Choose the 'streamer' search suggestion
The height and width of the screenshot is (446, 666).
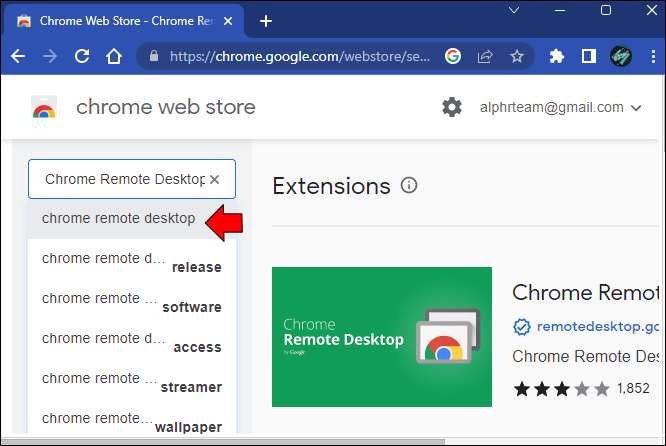click(132, 378)
